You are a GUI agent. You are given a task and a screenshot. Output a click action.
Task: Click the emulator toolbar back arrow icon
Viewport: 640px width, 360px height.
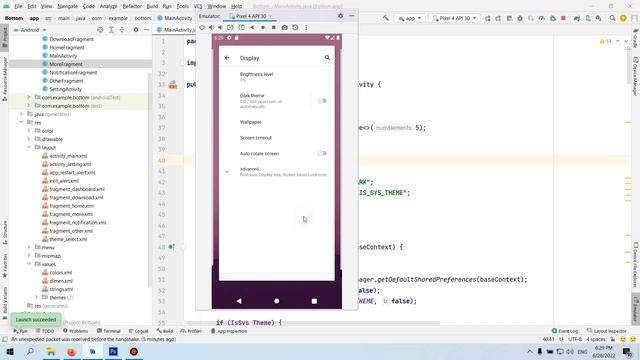[252, 27]
